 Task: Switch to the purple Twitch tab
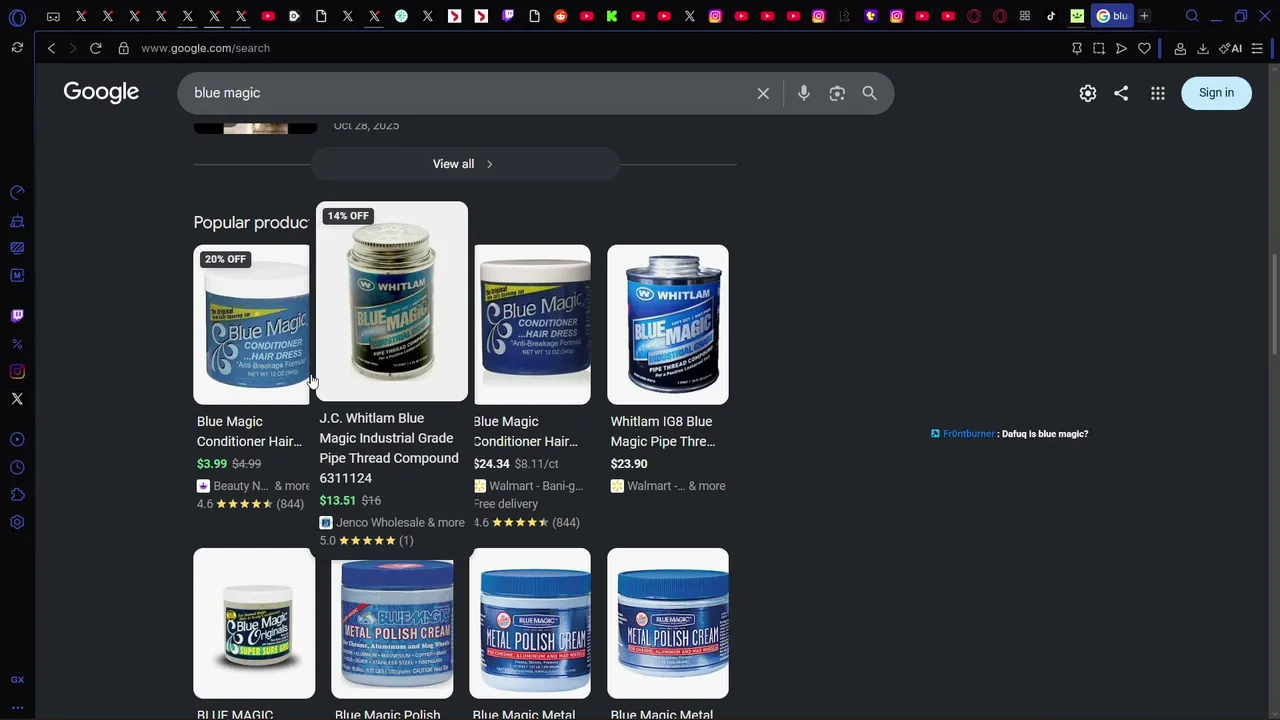click(x=508, y=16)
